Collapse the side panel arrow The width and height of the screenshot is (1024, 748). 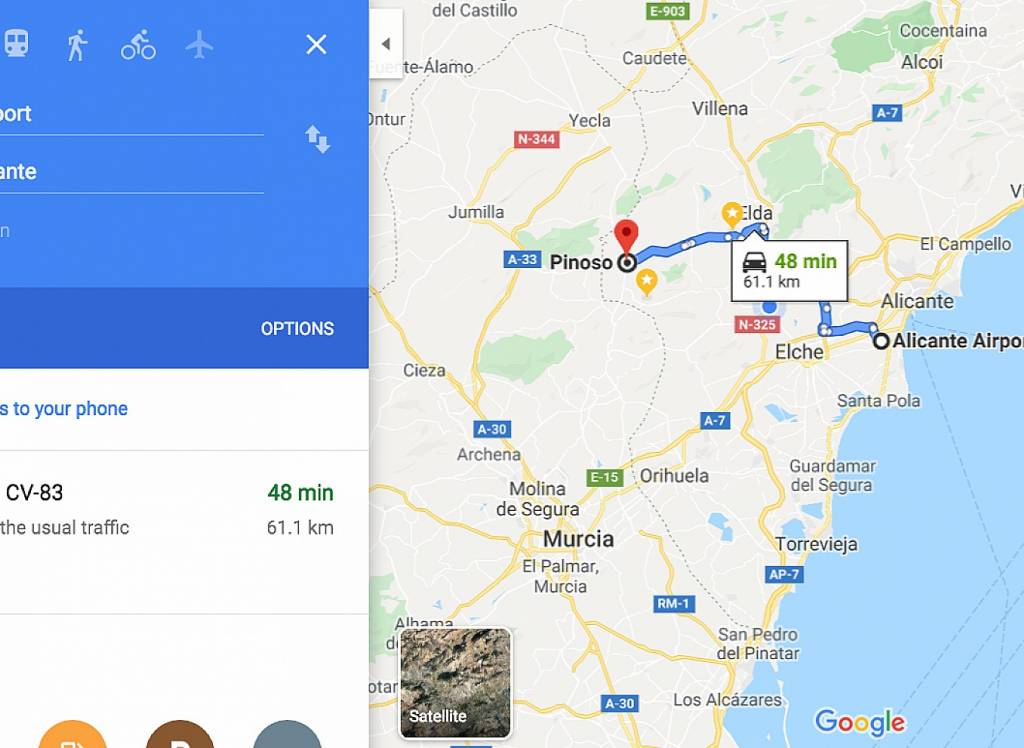[386, 44]
